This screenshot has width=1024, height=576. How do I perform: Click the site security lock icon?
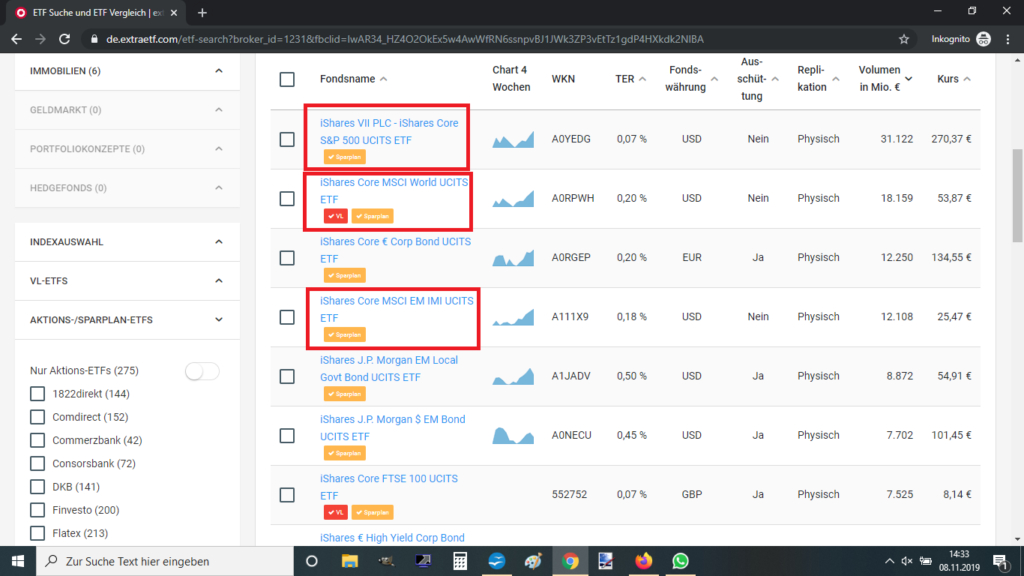coord(94,39)
